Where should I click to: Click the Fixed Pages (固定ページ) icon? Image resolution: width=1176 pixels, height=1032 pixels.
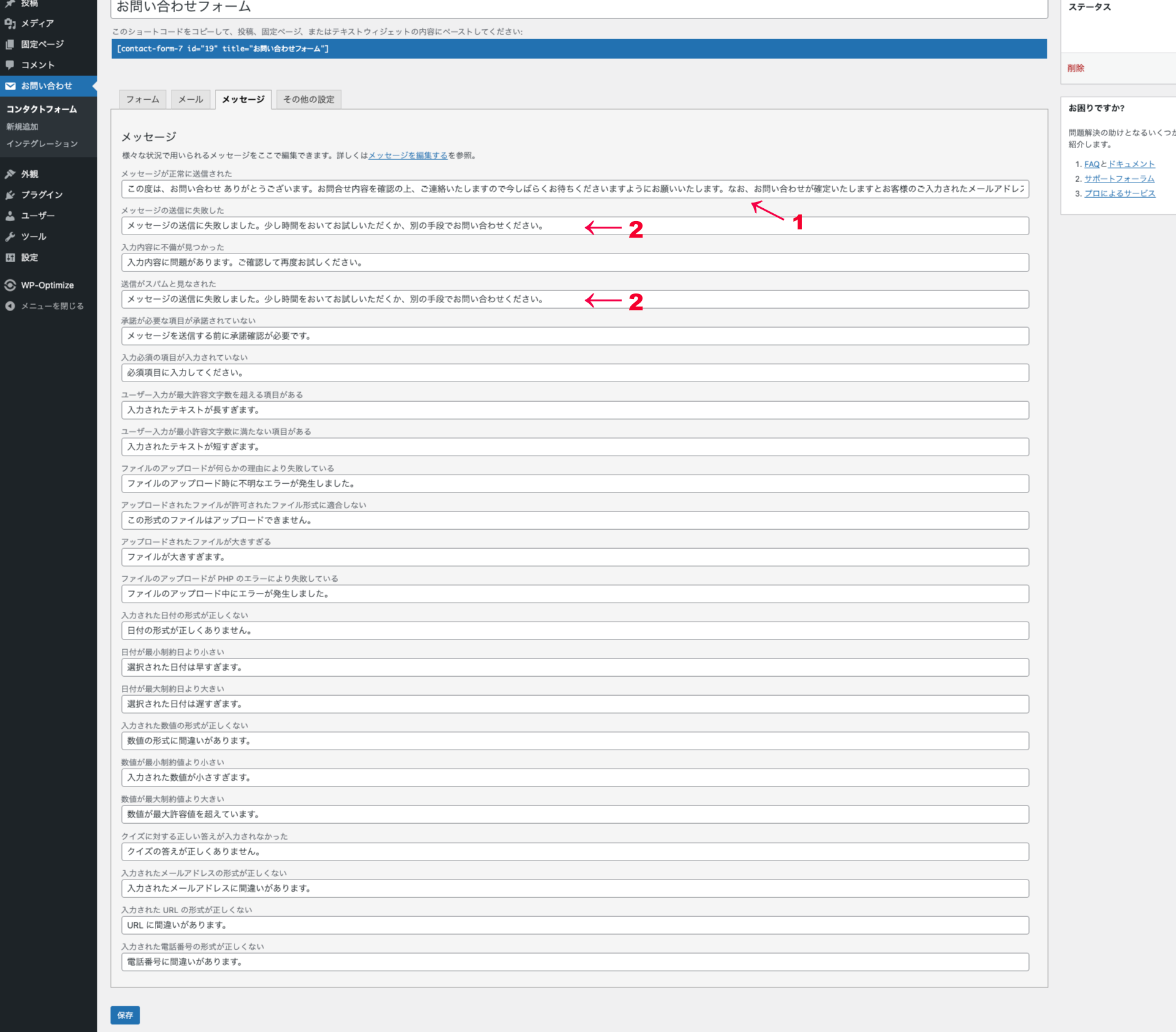pyautogui.click(x=10, y=44)
